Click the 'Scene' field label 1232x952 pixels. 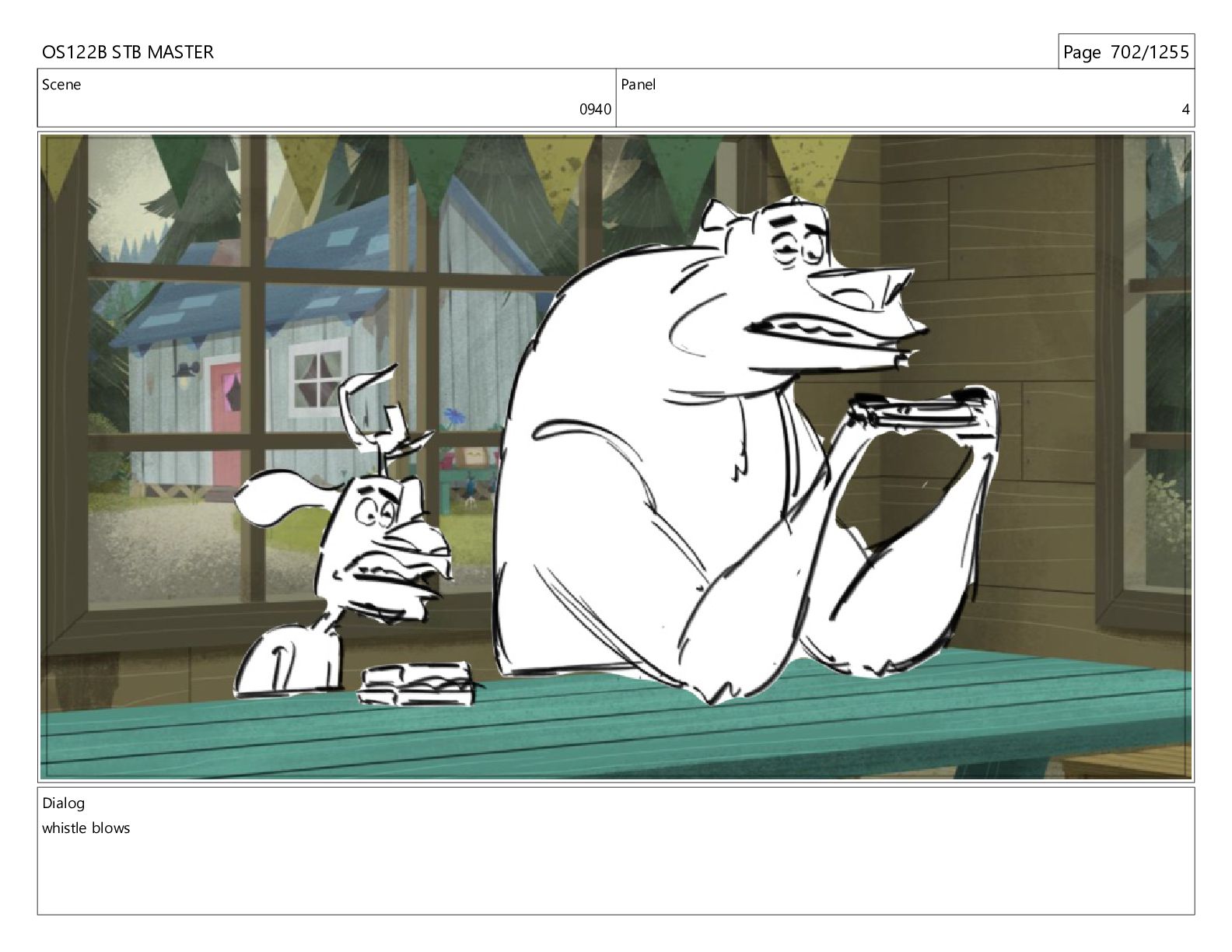click(x=61, y=85)
